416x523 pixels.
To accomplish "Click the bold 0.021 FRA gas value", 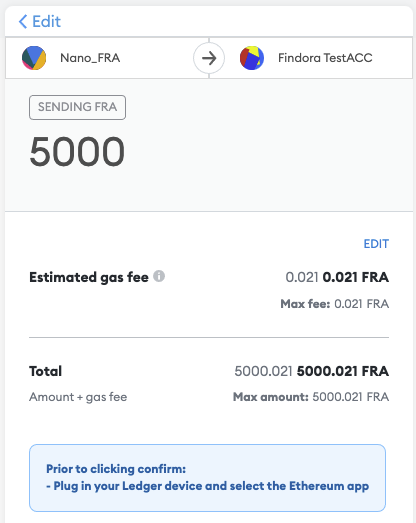I will coord(356,277).
